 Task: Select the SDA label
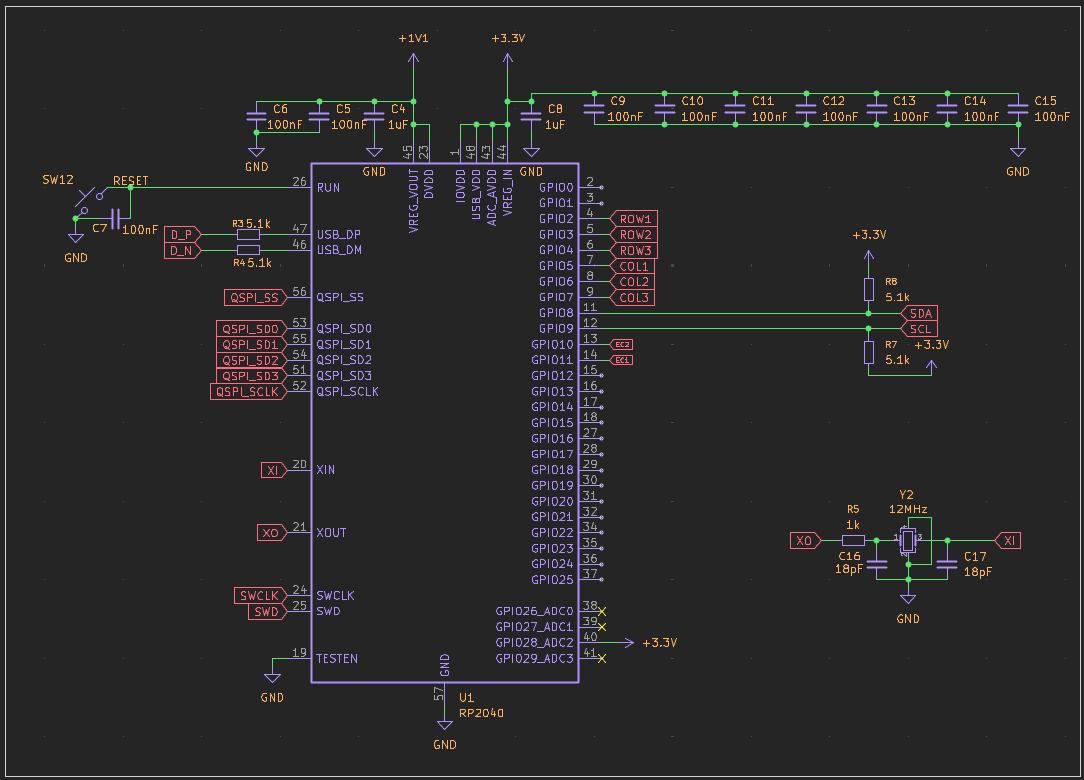(x=919, y=313)
